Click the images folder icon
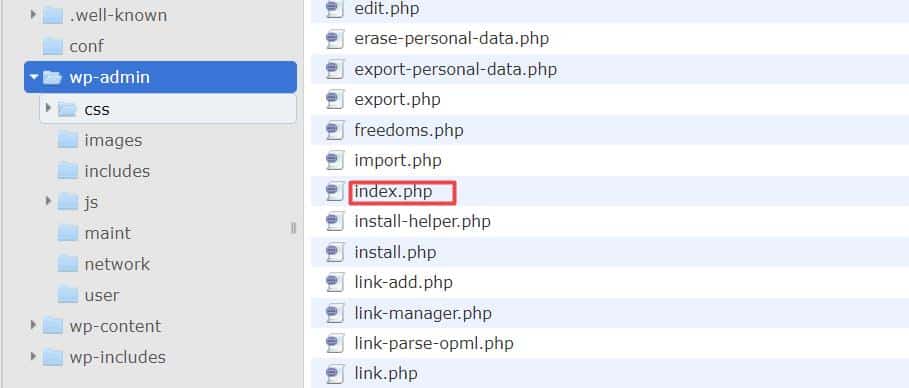Screen dimensions: 909x388 (x=68, y=140)
